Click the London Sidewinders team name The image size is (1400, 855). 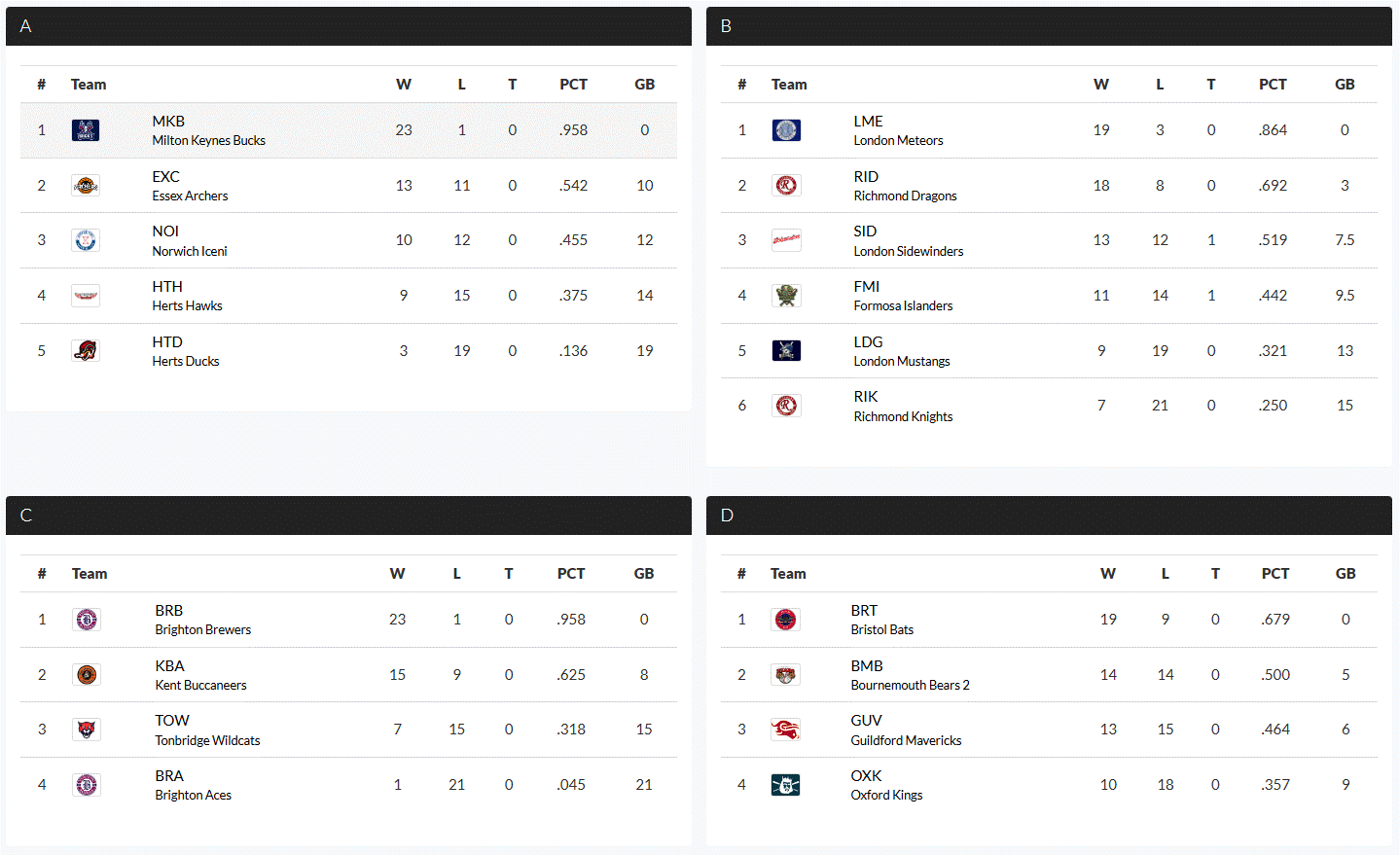pyautogui.click(x=909, y=251)
